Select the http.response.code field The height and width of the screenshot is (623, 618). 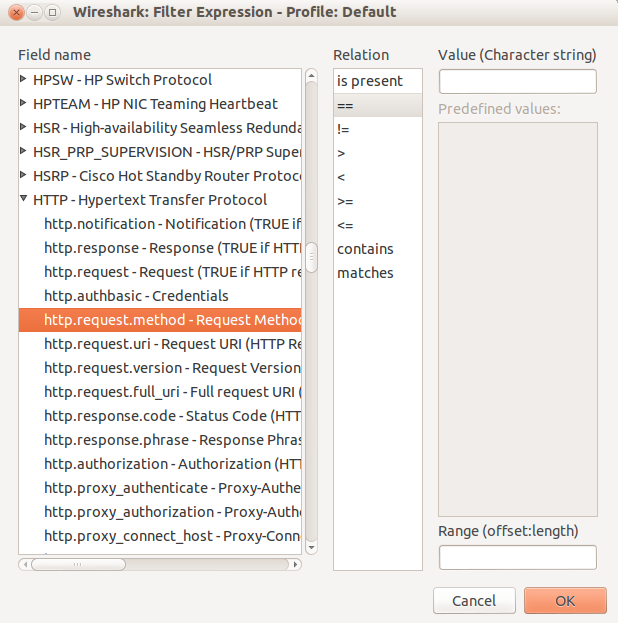(x=160, y=416)
